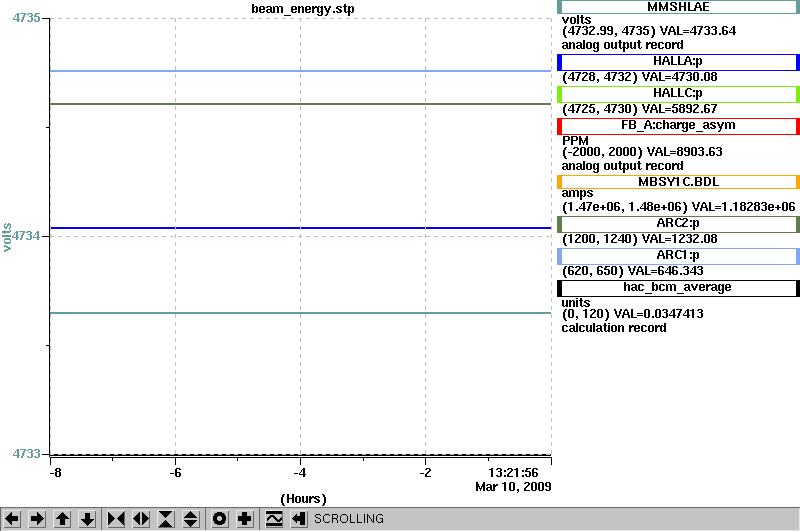Select the ARC1:p legend entry
This screenshot has height=531, width=800.
[x=678, y=256]
